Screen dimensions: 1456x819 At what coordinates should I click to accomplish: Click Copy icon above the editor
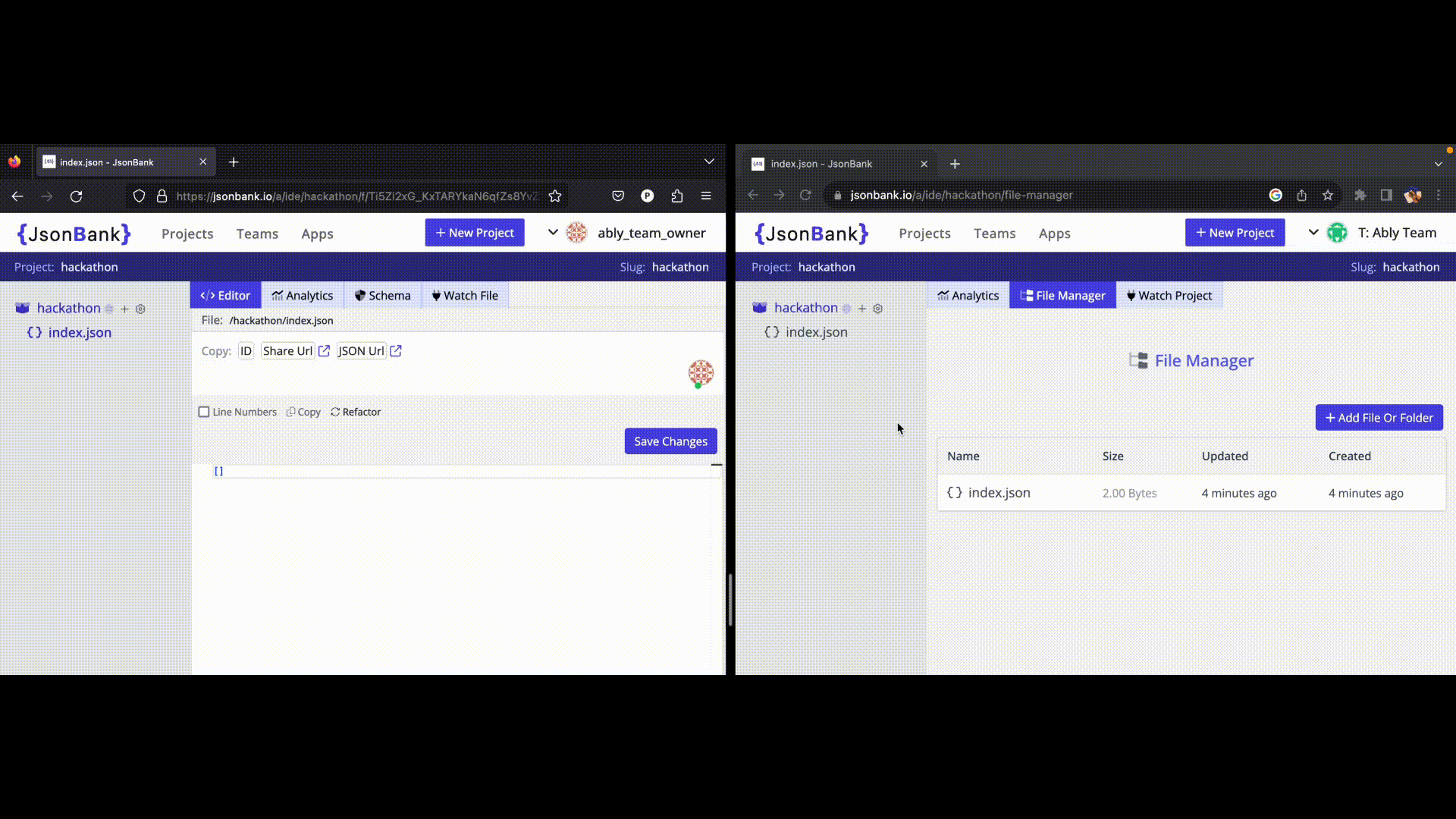(x=290, y=412)
